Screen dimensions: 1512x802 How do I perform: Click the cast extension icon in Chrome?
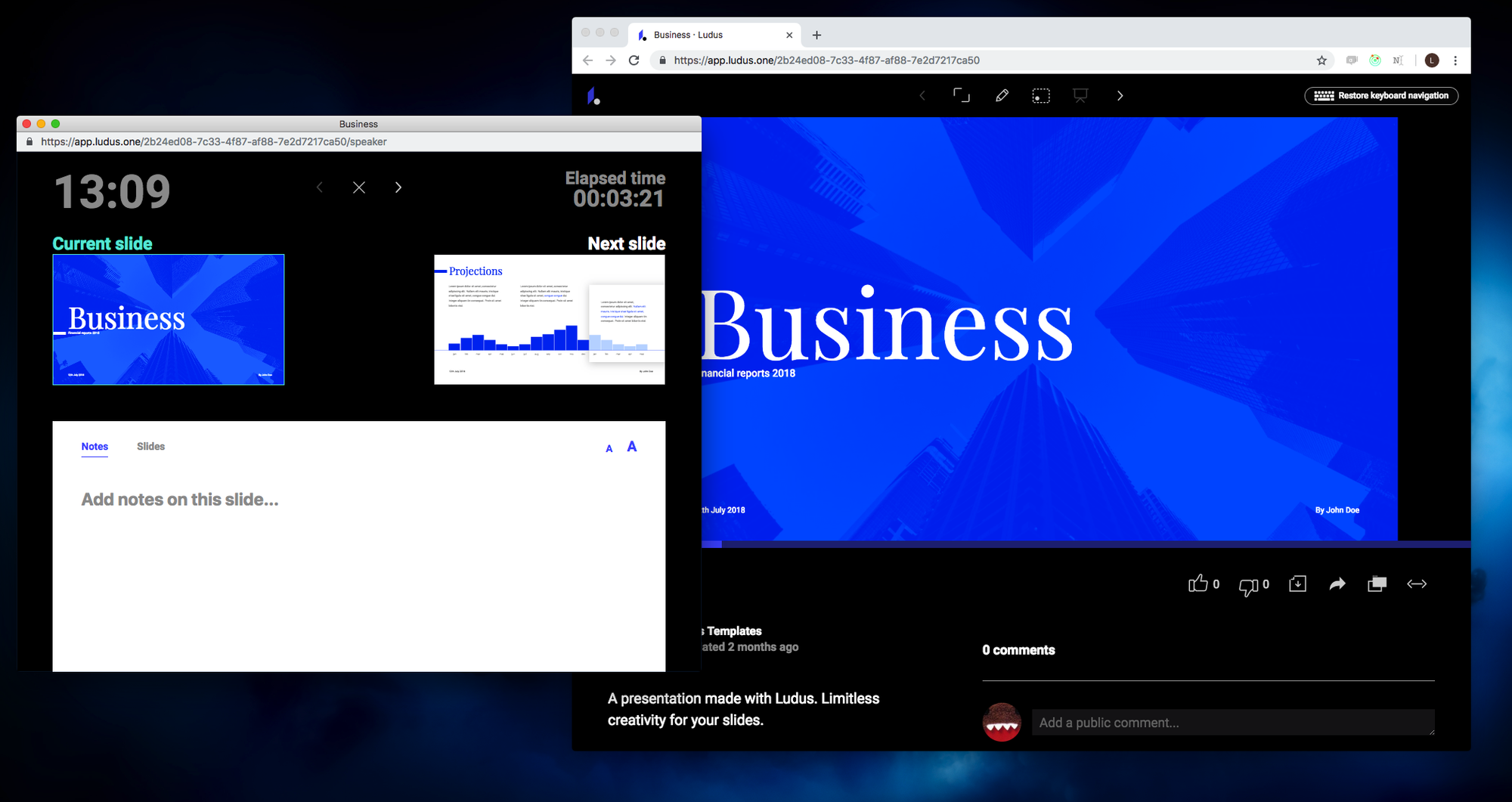tap(1352, 60)
